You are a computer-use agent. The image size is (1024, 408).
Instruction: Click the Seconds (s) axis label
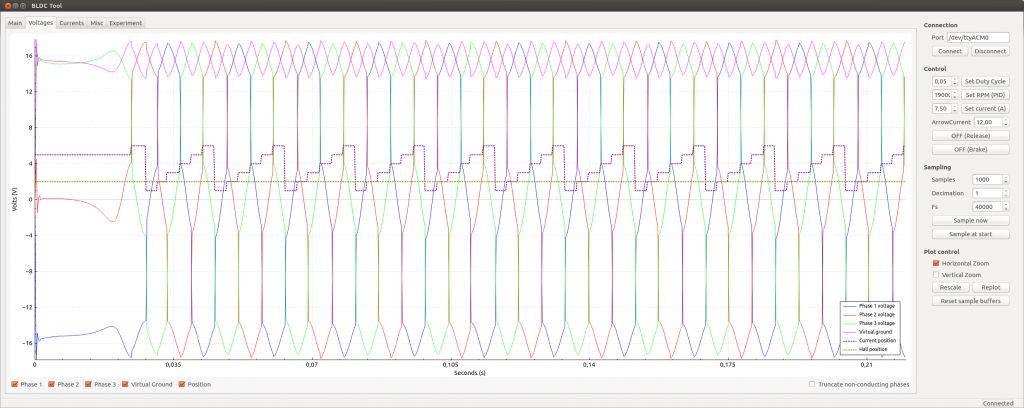(470, 373)
